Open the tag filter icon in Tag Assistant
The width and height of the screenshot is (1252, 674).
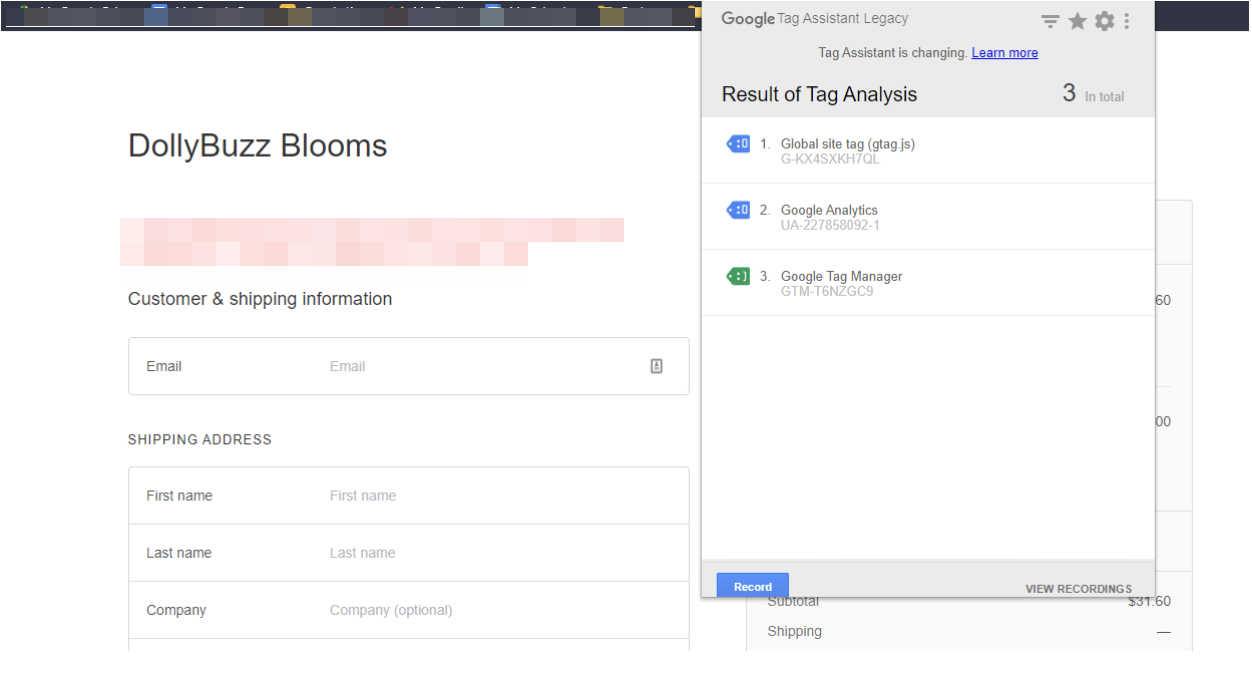(1050, 21)
